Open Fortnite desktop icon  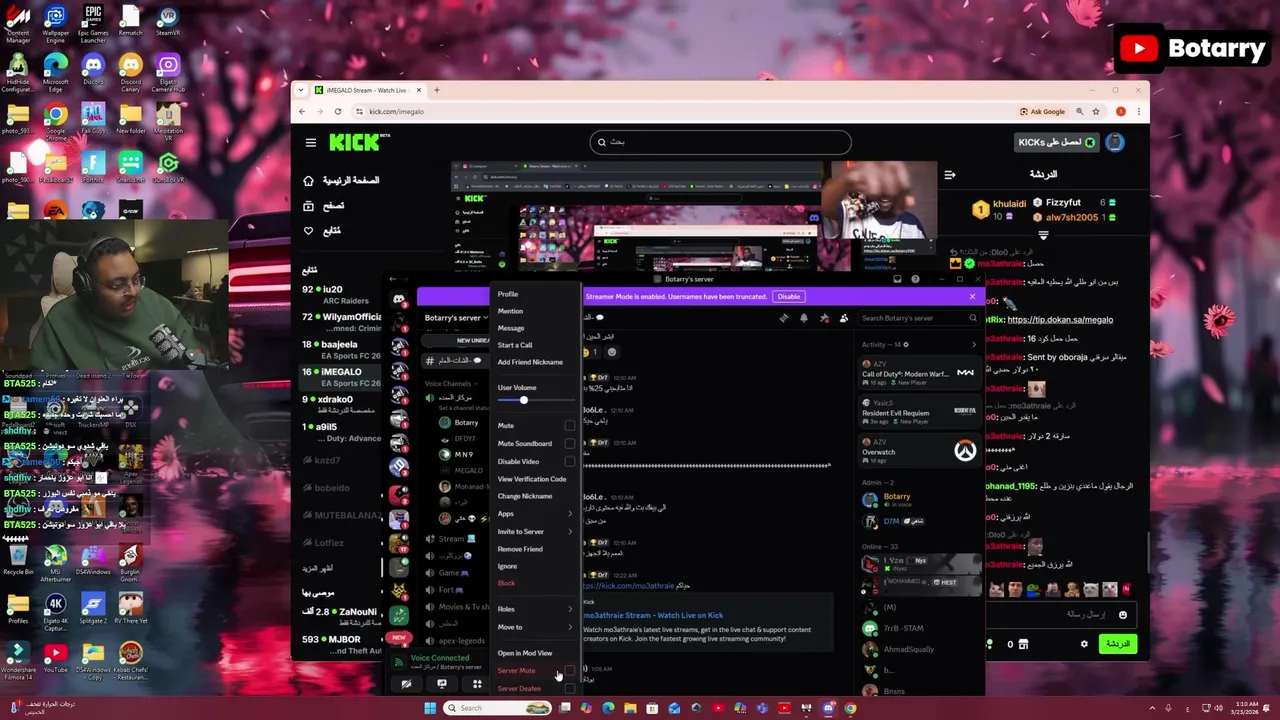[93, 166]
